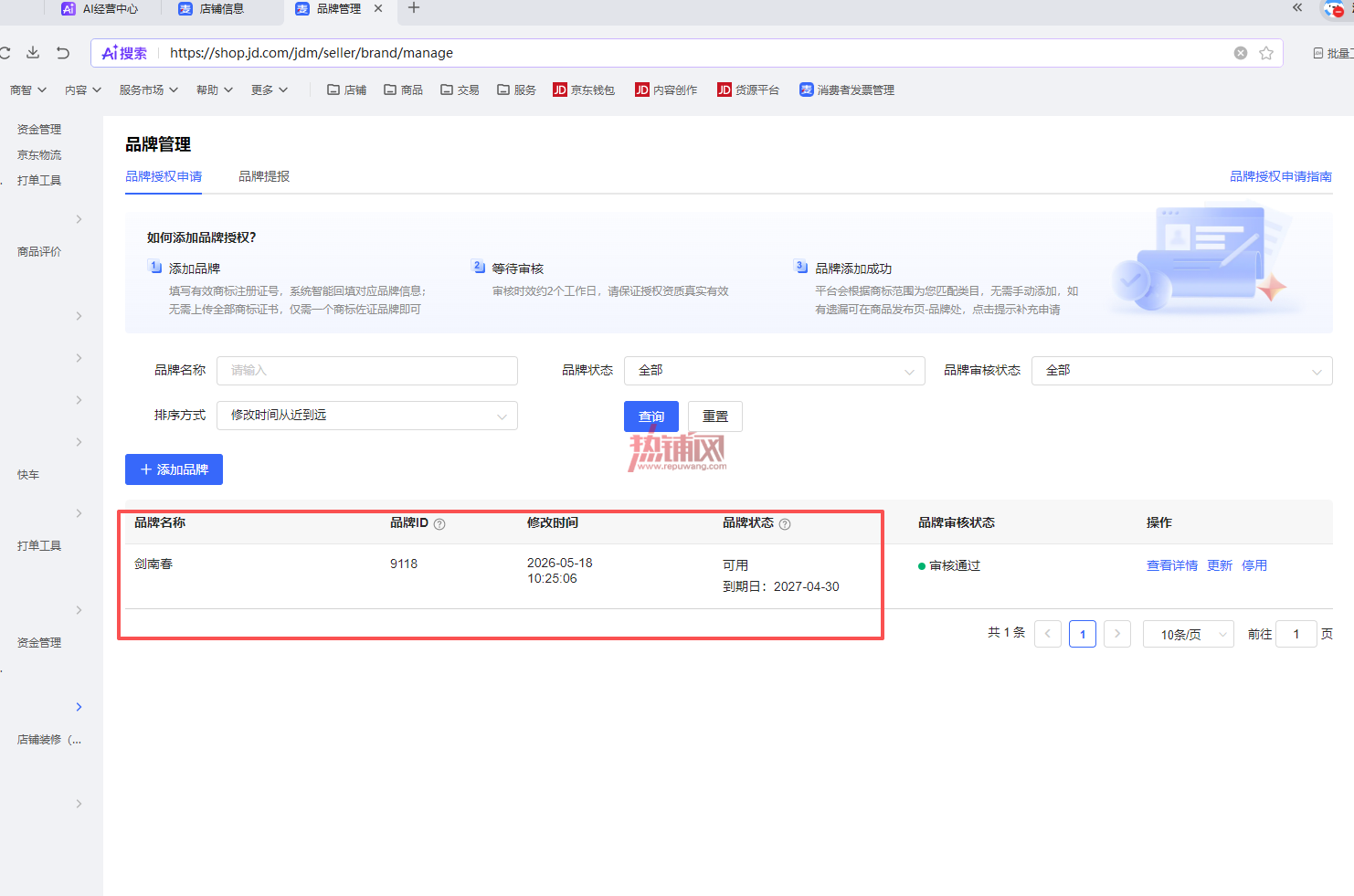Close the 品牌管理 browser tab
The width and height of the screenshot is (1354, 896).
click(x=378, y=8)
